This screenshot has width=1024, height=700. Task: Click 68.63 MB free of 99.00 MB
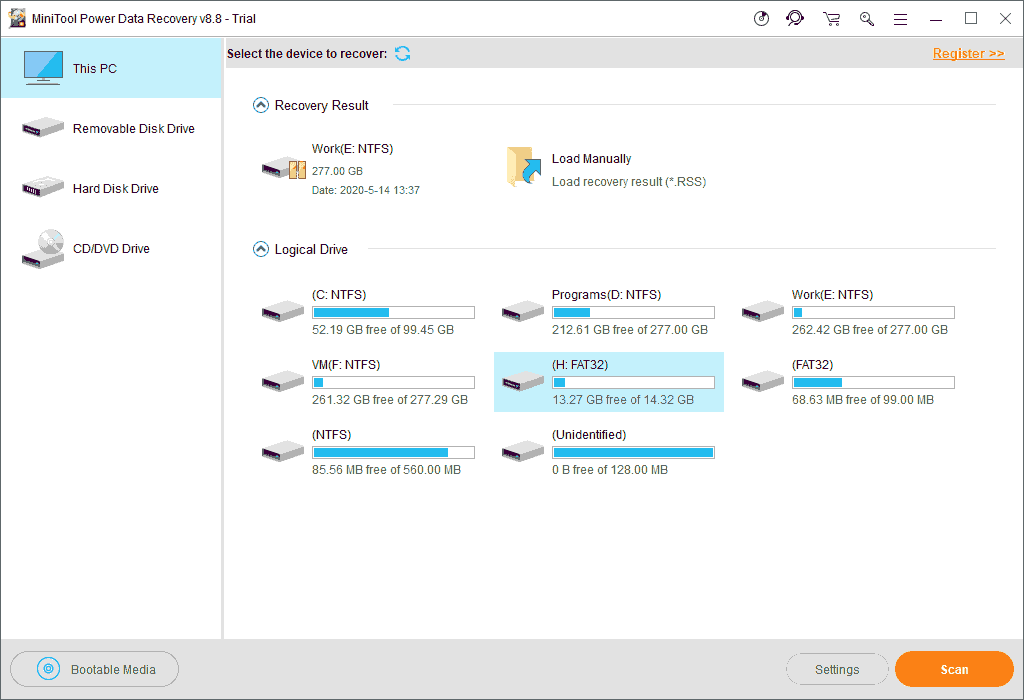(x=863, y=400)
